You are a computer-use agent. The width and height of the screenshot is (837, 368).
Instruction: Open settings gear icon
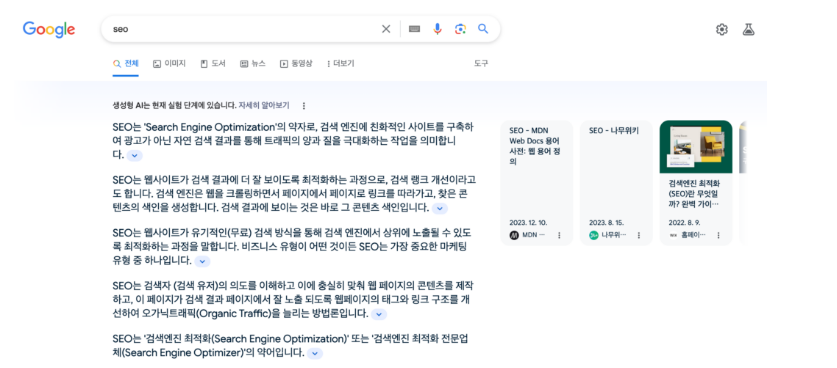[x=722, y=29]
